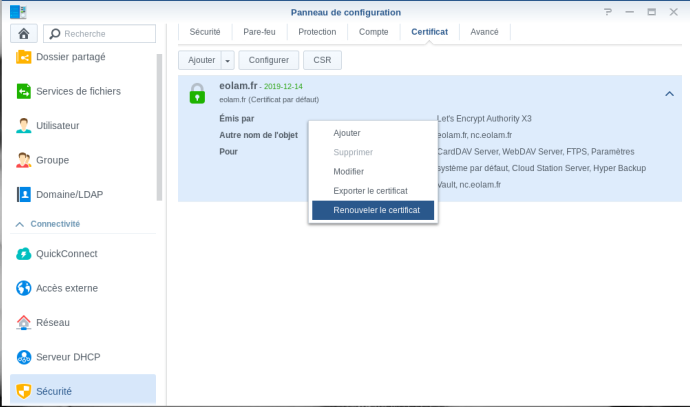Image resolution: width=690 pixels, height=407 pixels.
Task: Select Exporter le certificat from context menu
Action: [x=370, y=191]
